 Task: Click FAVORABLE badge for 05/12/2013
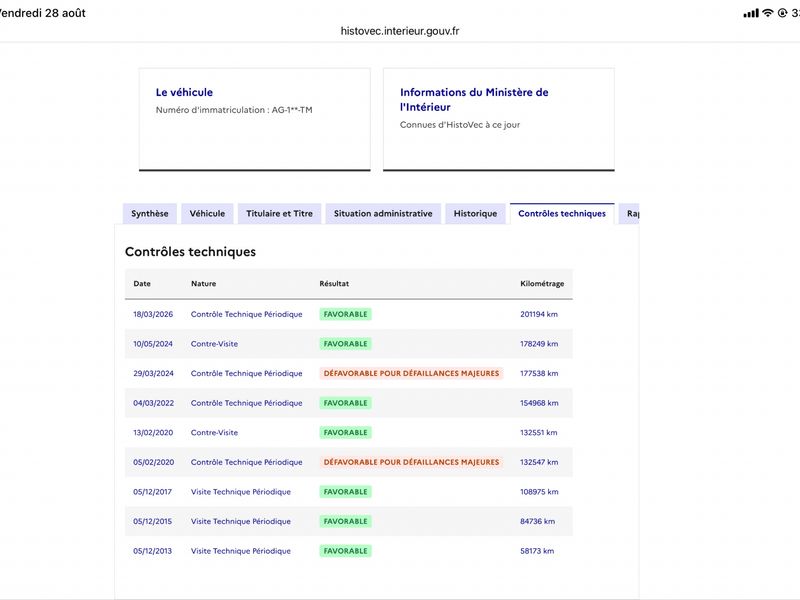tap(345, 551)
